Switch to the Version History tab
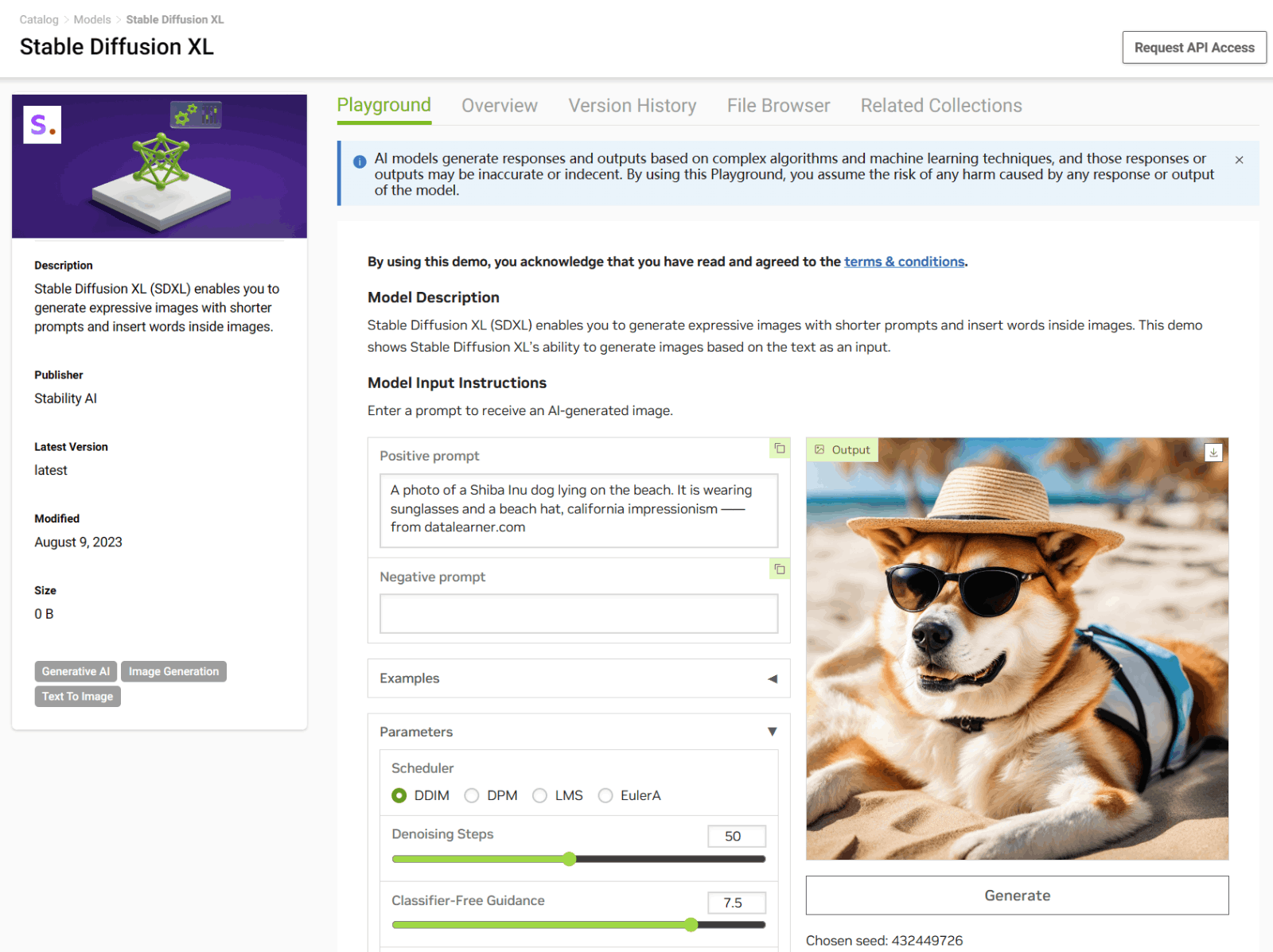Screen dimensions: 1273x952 [632, 106]
